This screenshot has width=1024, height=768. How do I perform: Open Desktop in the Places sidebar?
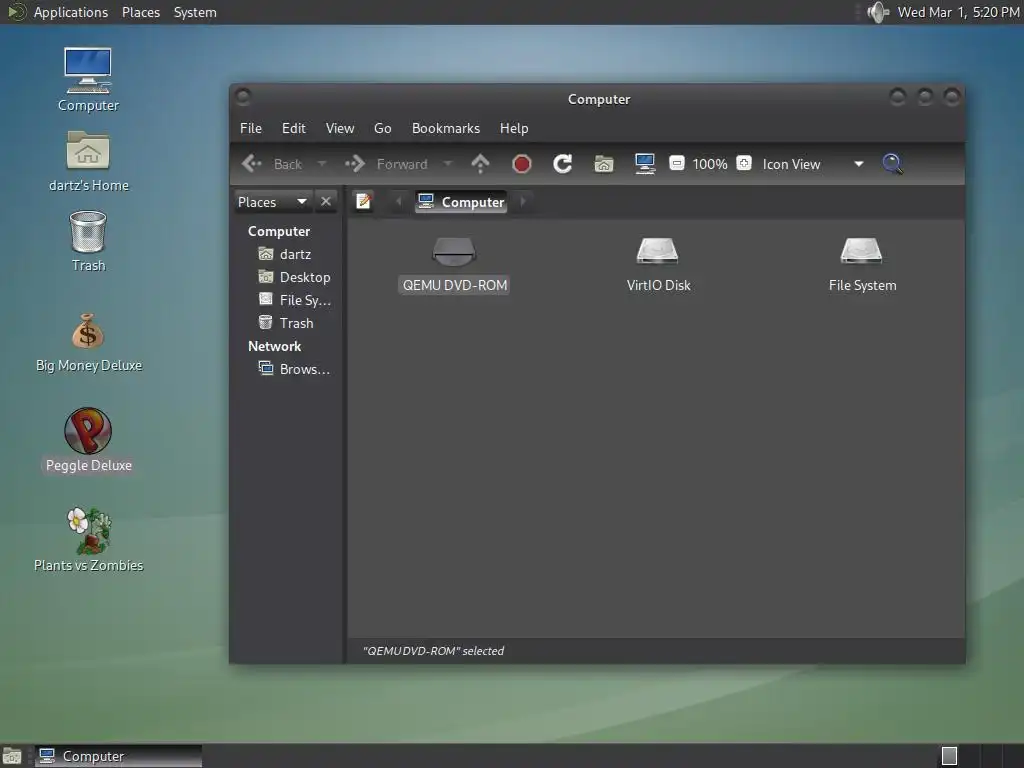295,277
